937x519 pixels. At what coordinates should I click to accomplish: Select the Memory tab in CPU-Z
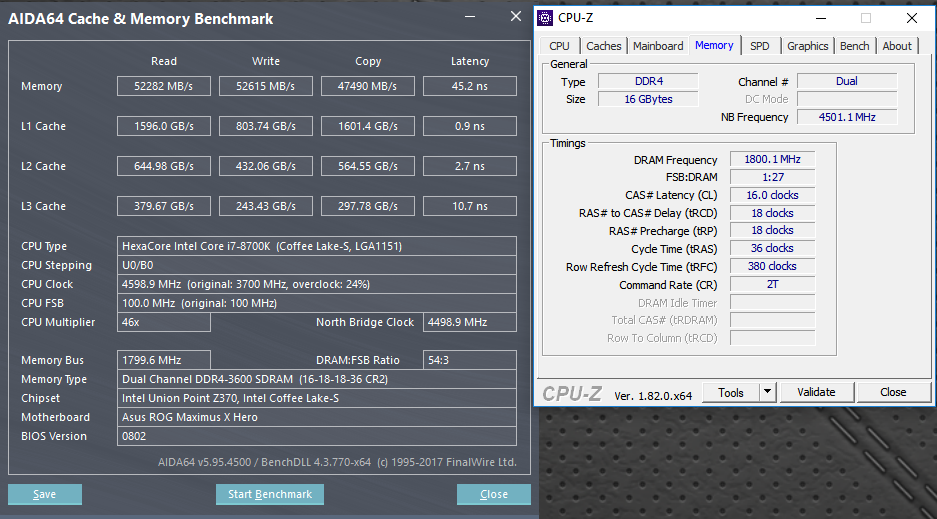tap(714, 45)
